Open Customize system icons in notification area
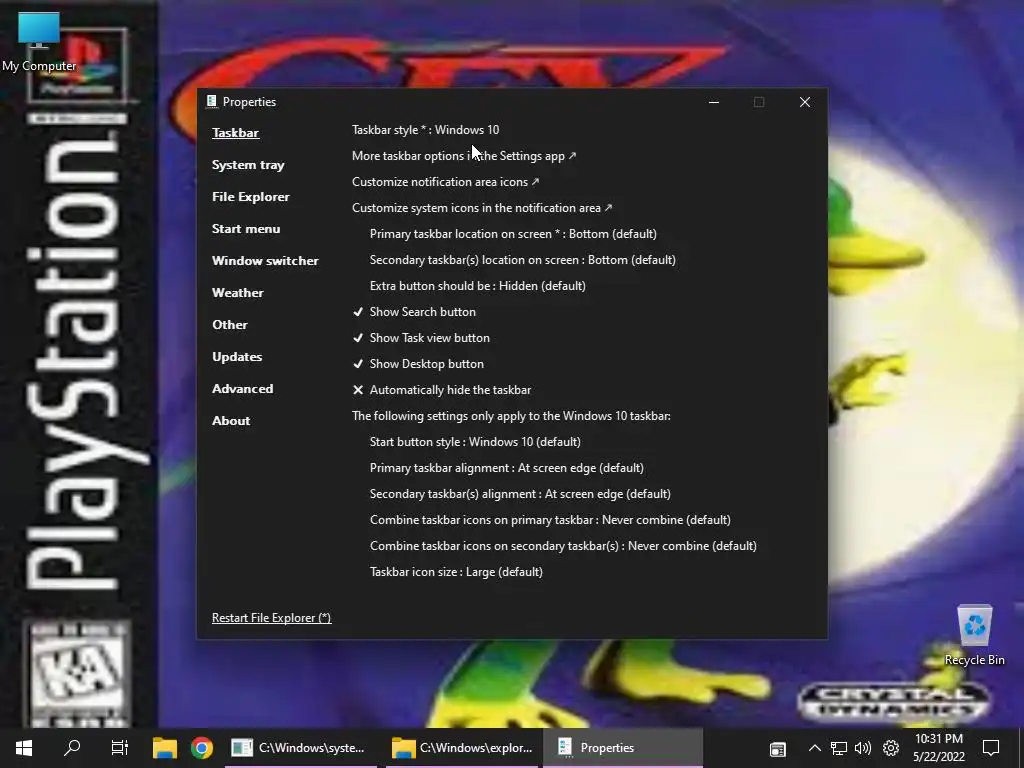The height and width of the screenshot is (768, 1024). (x=482, y=208)
